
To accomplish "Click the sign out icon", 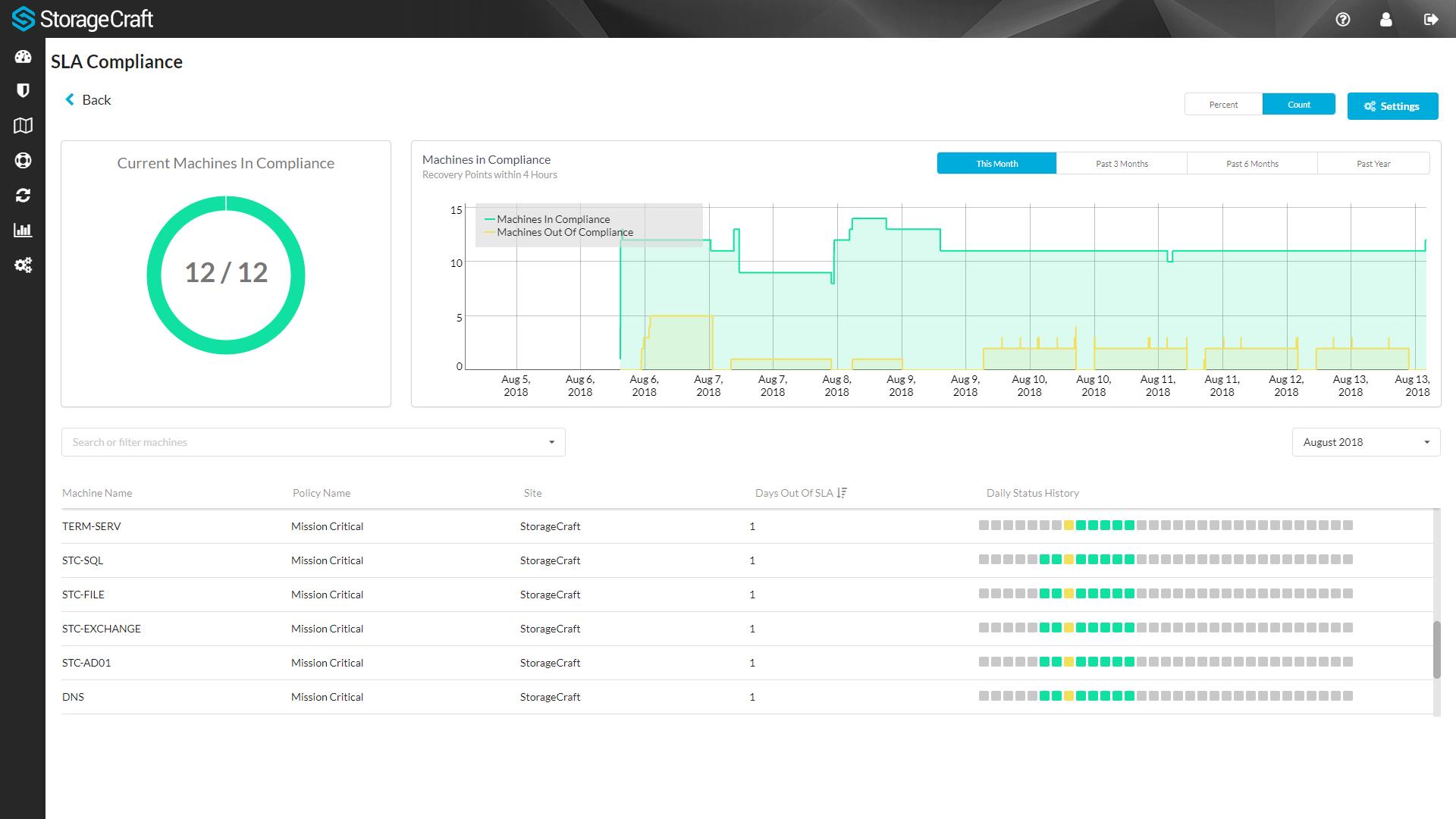I will (1431, 20).
